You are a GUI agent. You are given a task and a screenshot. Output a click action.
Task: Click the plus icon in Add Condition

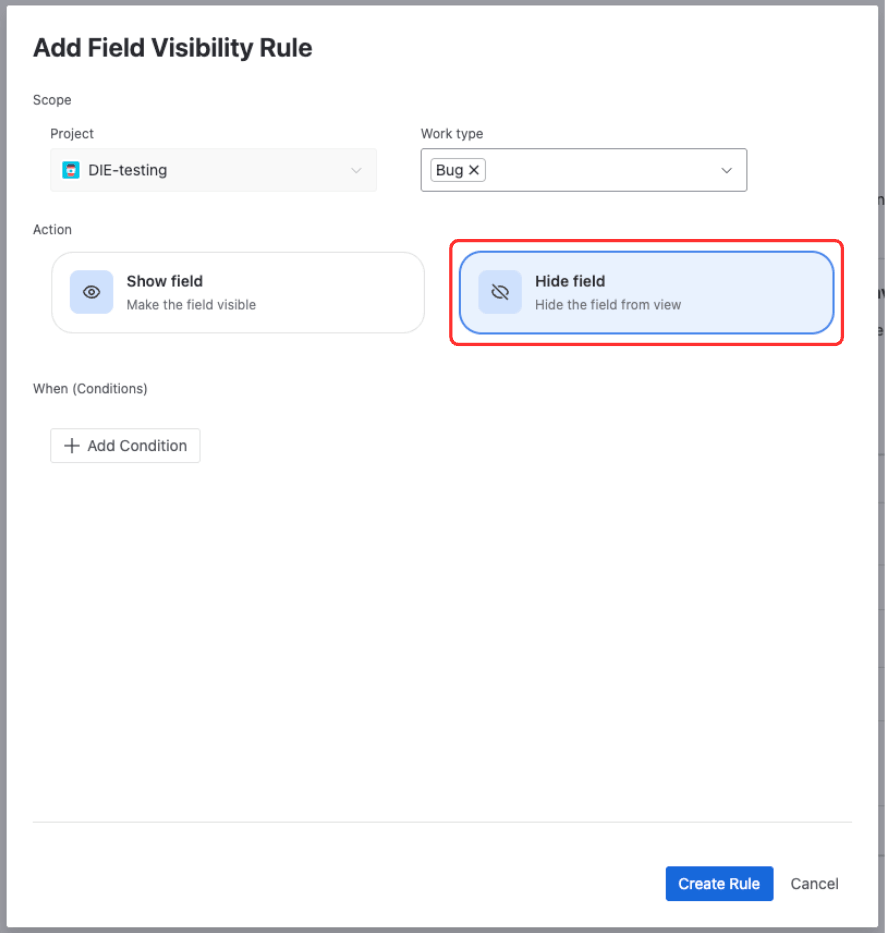72,445
